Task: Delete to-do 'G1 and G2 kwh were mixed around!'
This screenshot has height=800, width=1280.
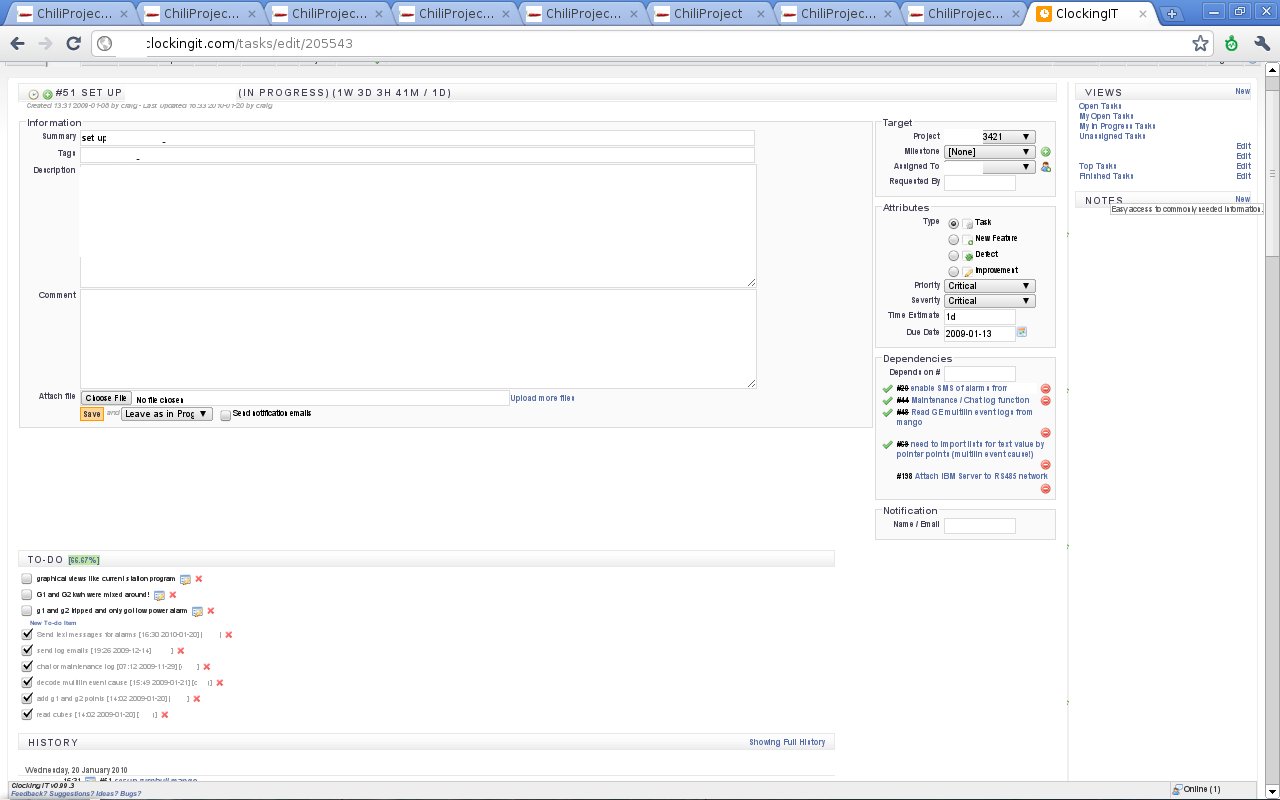Action: click(x=173, y=595)
